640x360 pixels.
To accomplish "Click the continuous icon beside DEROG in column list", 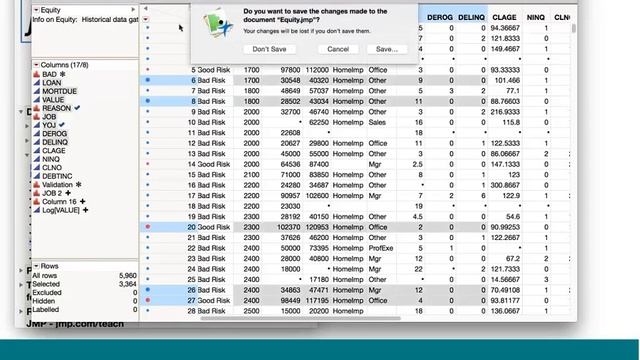I will tap(36, 134).
